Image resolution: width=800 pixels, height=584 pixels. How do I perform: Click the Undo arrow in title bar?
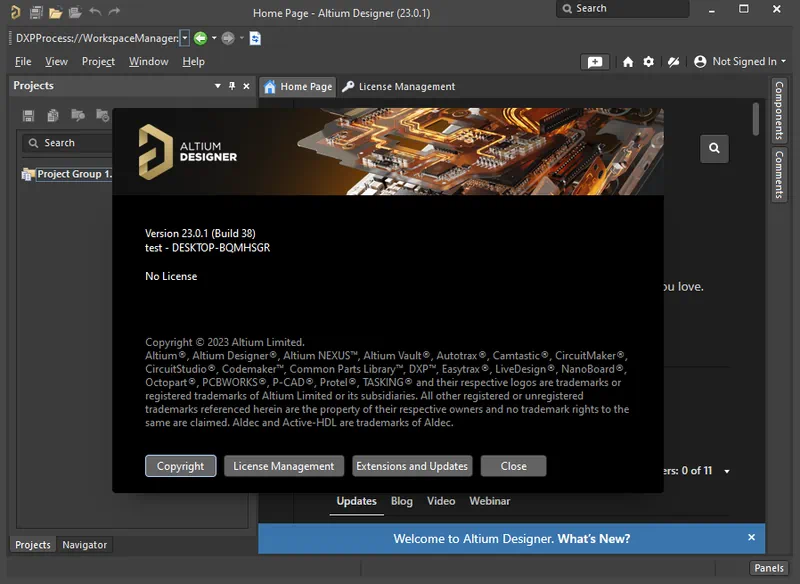[x=95, y=11]
